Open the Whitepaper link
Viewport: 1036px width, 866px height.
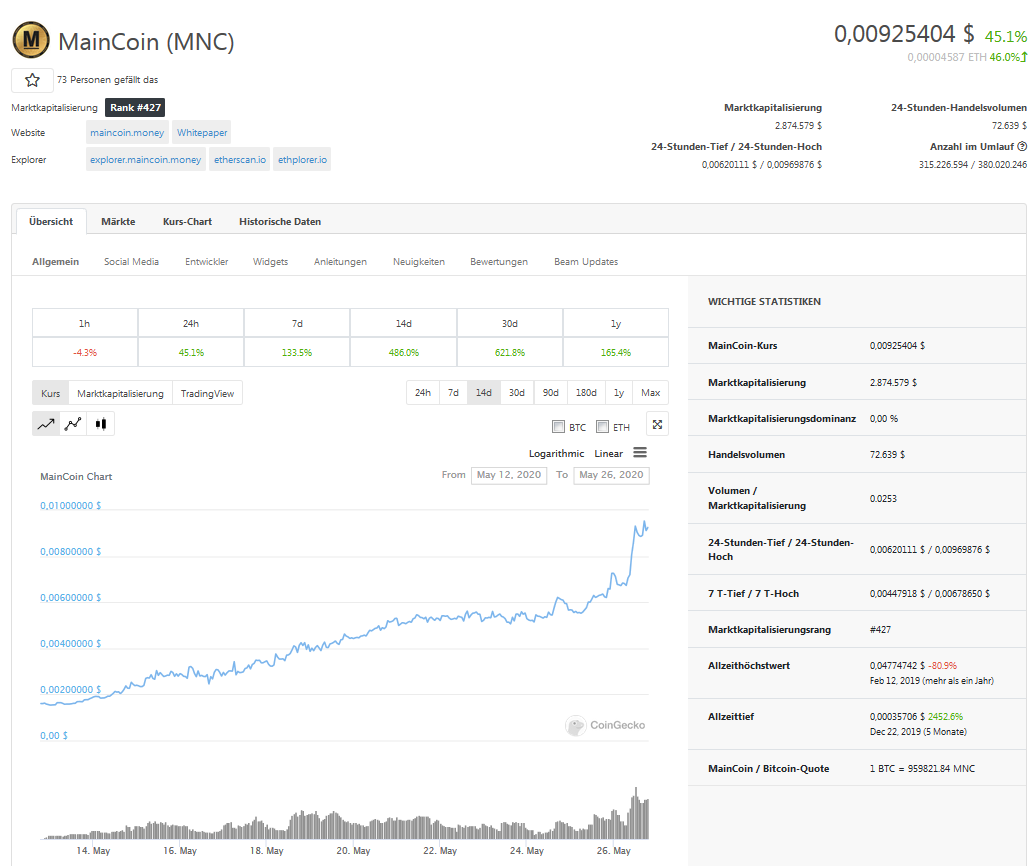[202, 132]
